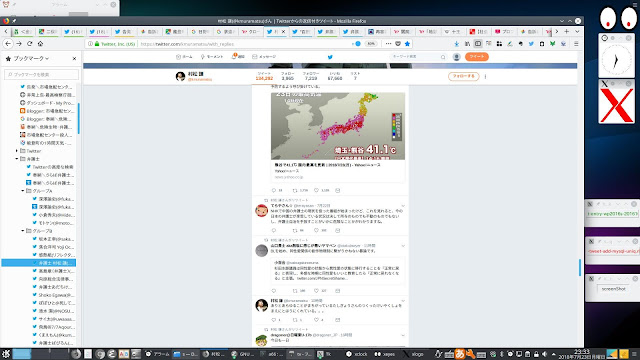This screenshot has width=640, height=360.
Task: Click the Twitter bird extension icon in toolbar
Action: [531, 44]
